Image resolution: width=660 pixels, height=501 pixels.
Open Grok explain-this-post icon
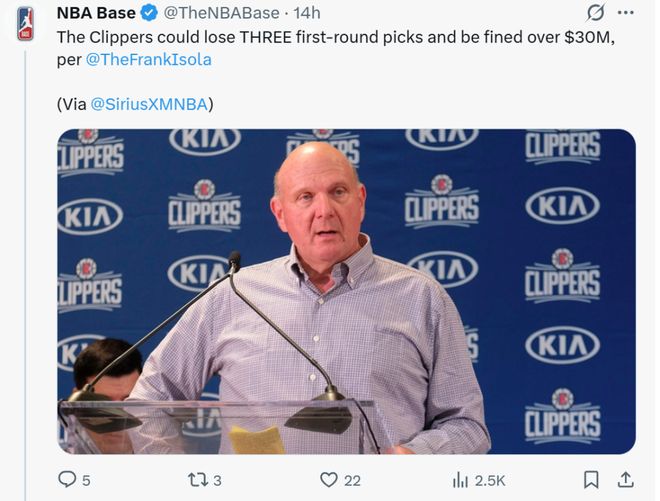pos(595,13)
